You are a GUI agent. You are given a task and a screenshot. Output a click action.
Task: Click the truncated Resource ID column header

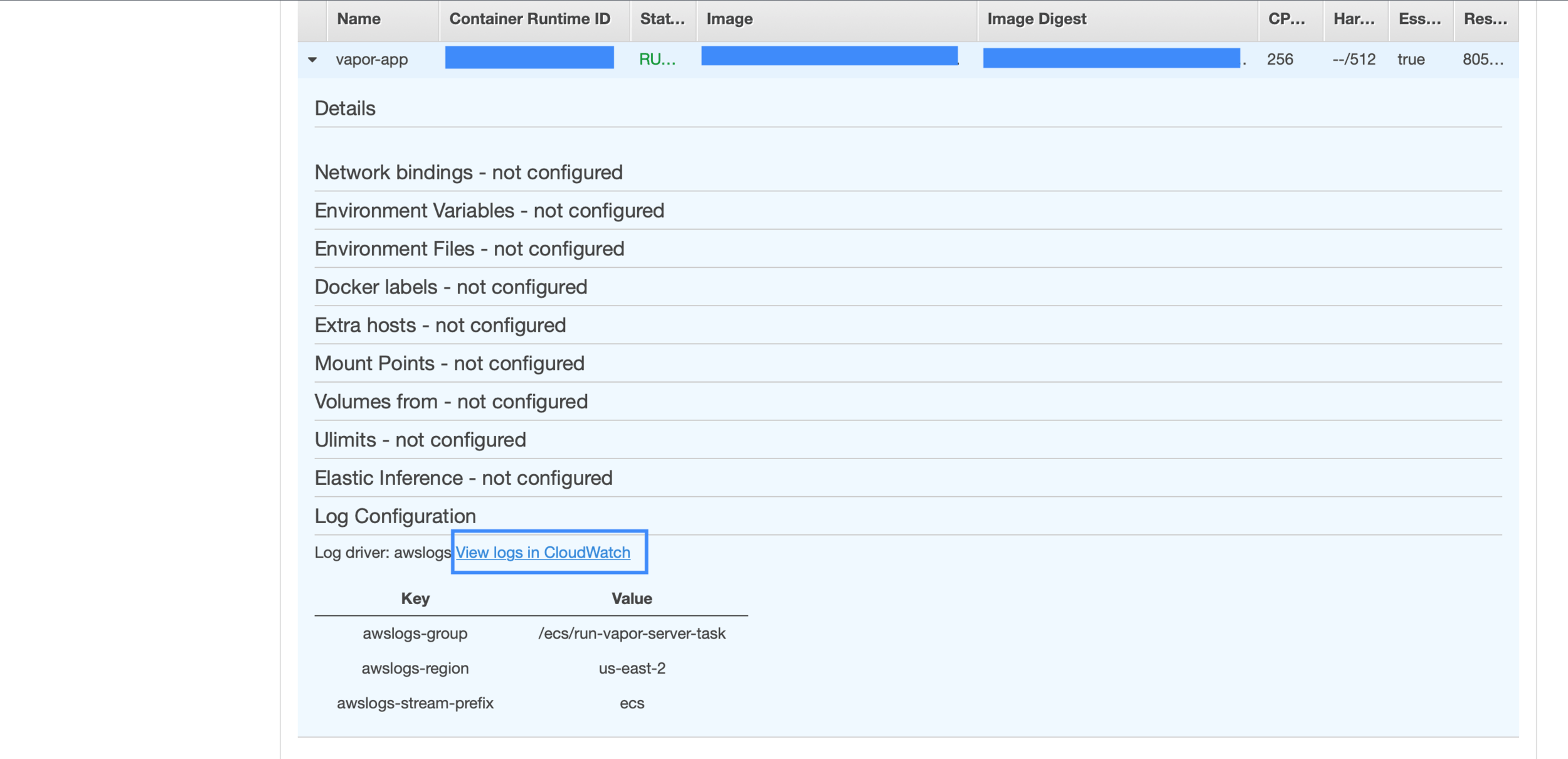(1485, 19)
